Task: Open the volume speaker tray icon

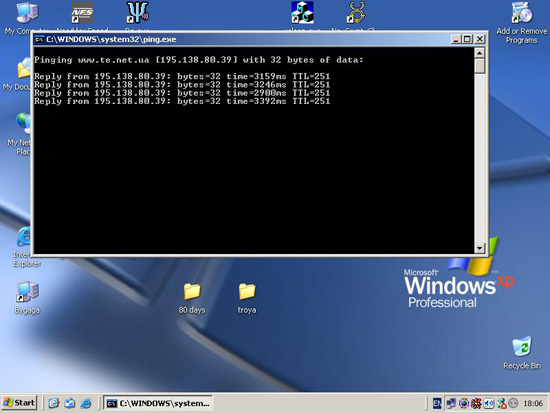Action: click(489, 403)
